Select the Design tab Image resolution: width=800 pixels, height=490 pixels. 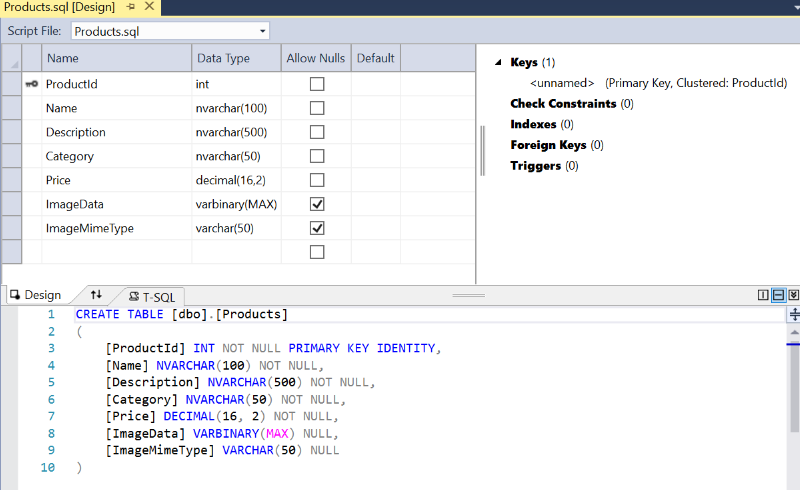36,295
